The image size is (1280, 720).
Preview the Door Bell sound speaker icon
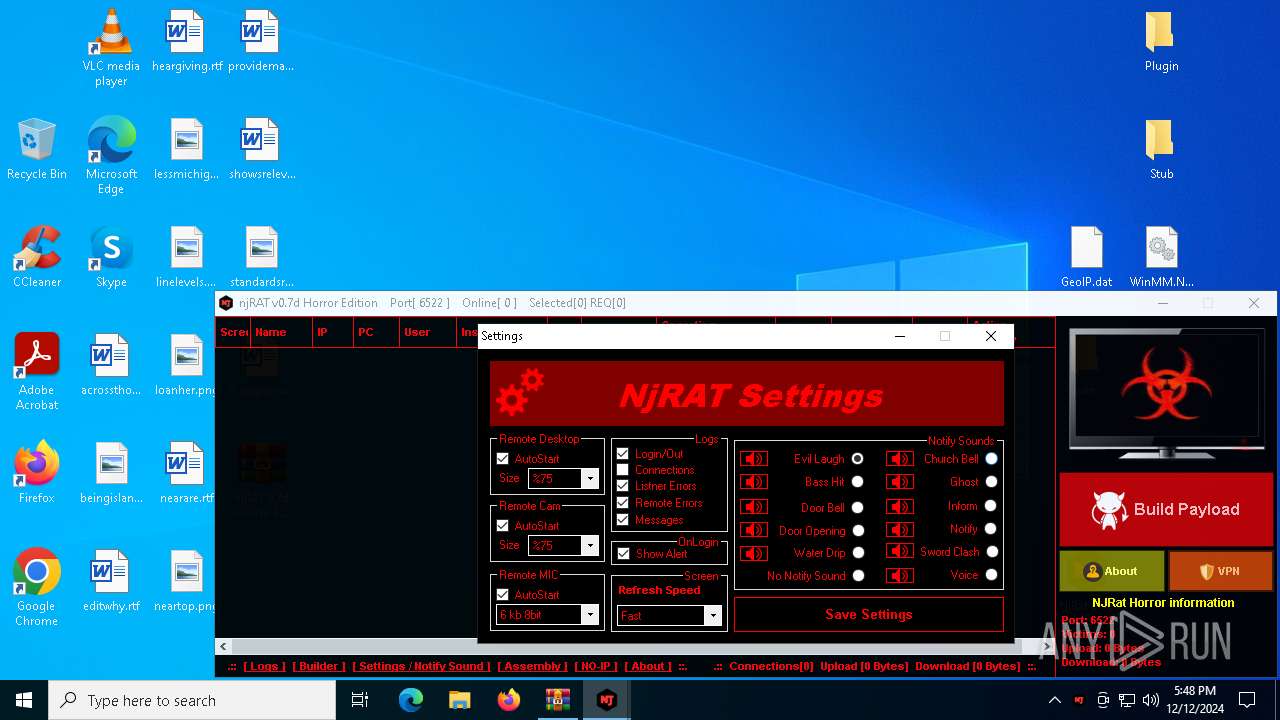click(x=753, y=507)
